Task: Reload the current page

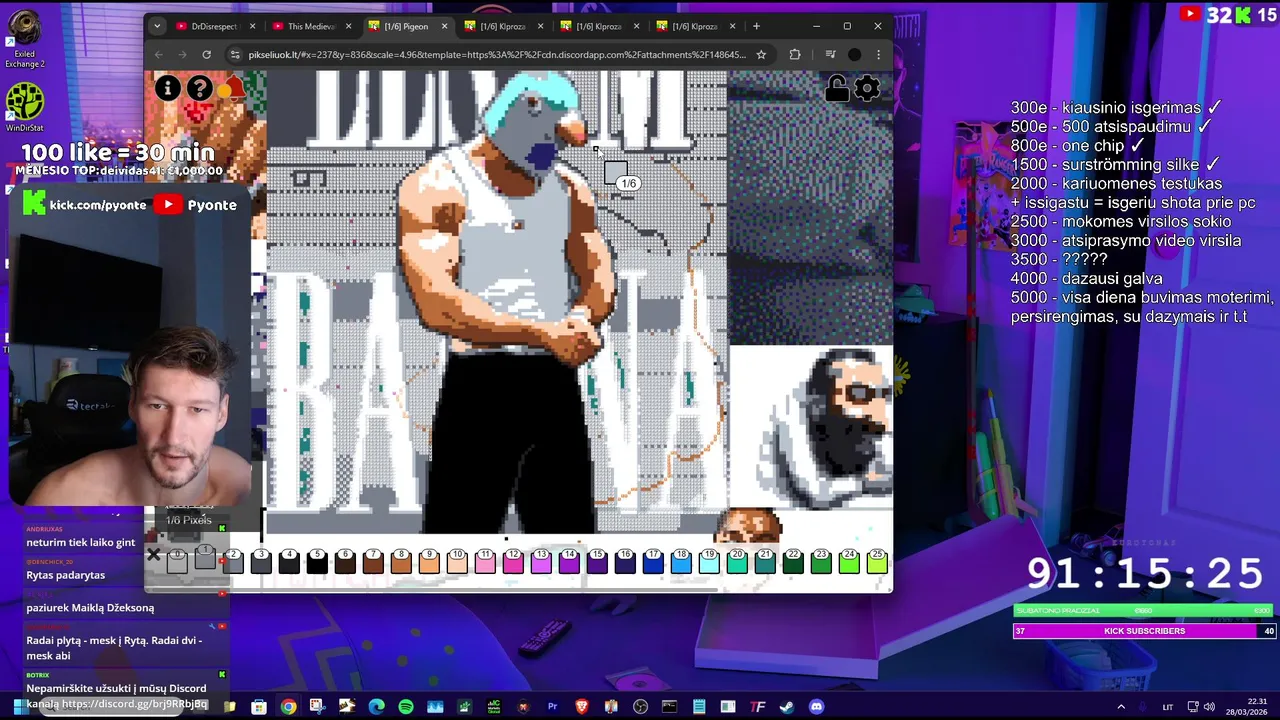Action: pyautogui.click(x=206, y=55)
